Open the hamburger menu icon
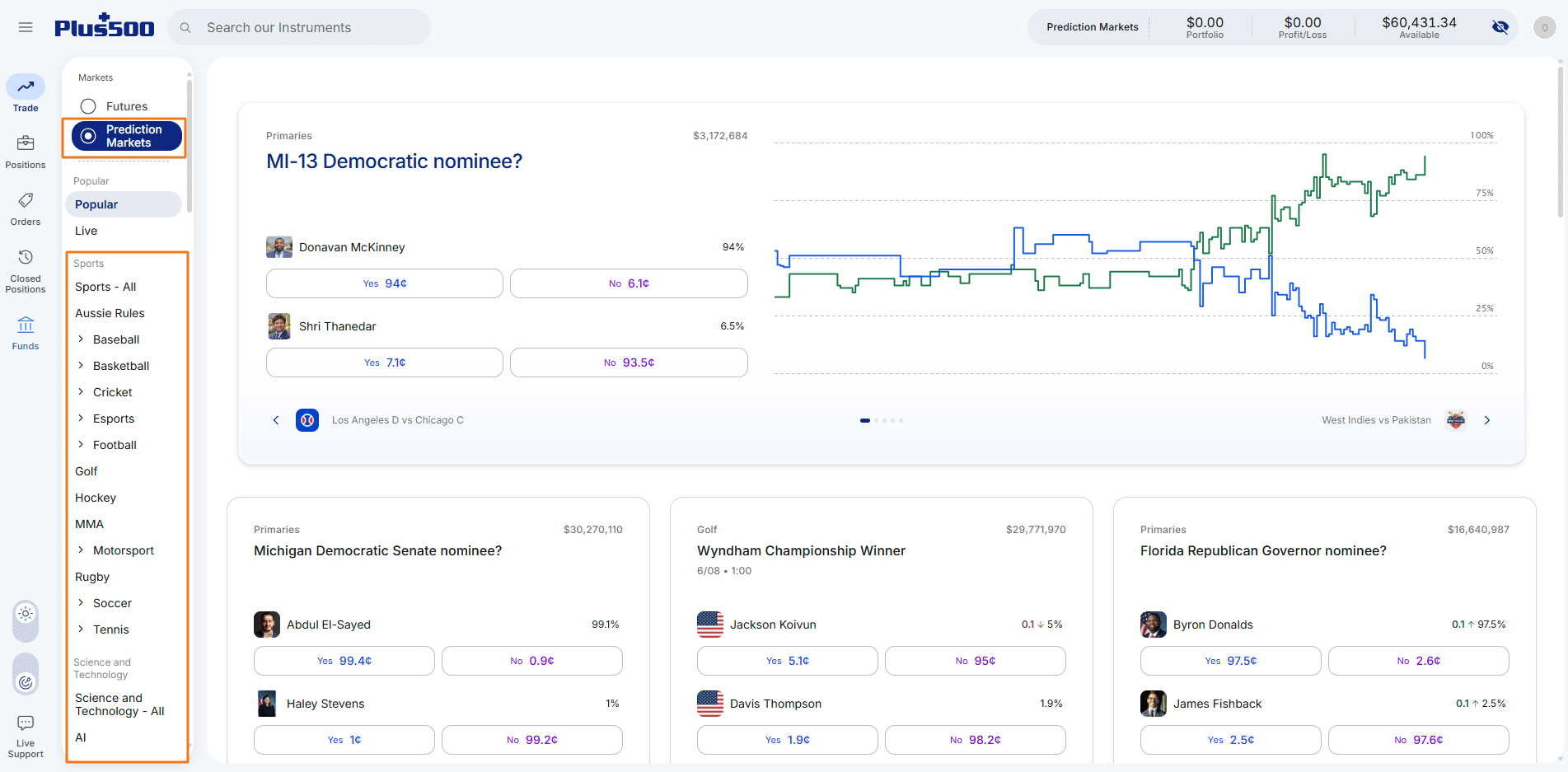The image size is (1568, 772). pyautogui.click(x=26, y=27)
